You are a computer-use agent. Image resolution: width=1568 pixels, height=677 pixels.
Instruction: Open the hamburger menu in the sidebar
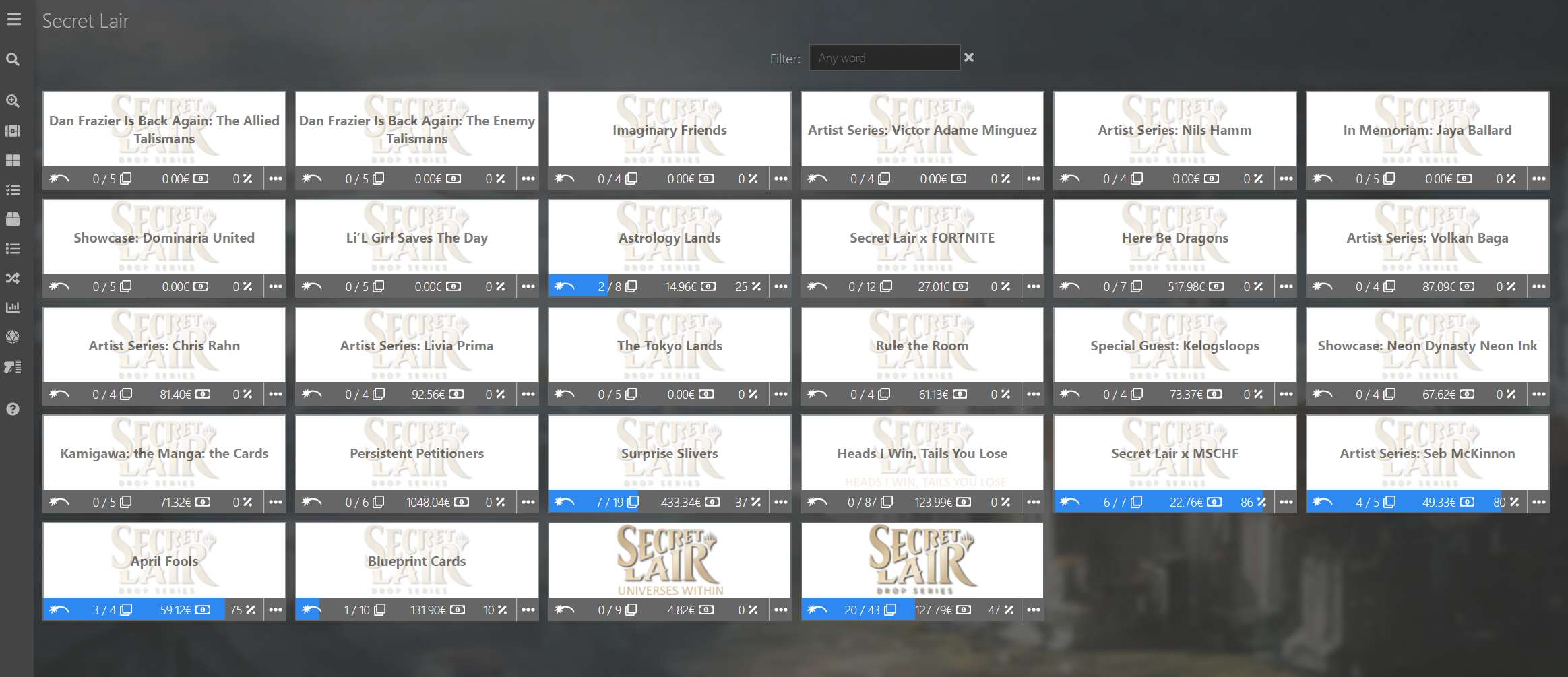pos(13,20)
